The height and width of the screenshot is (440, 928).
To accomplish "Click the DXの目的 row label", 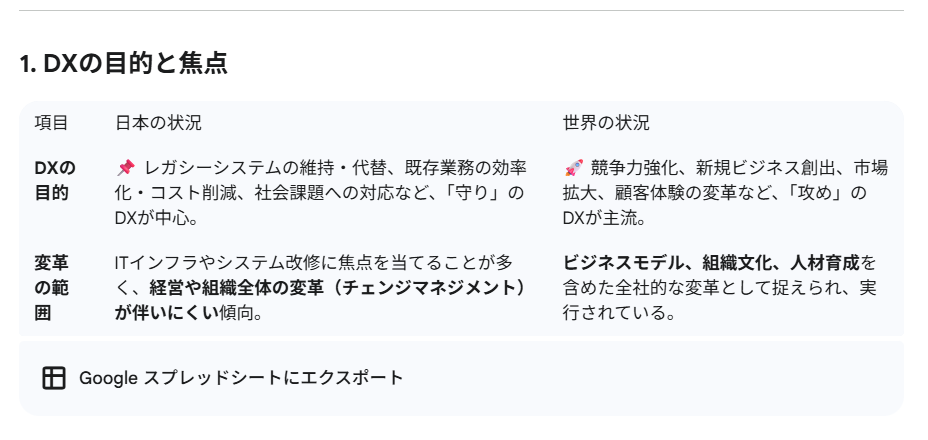I will point(55,180).
